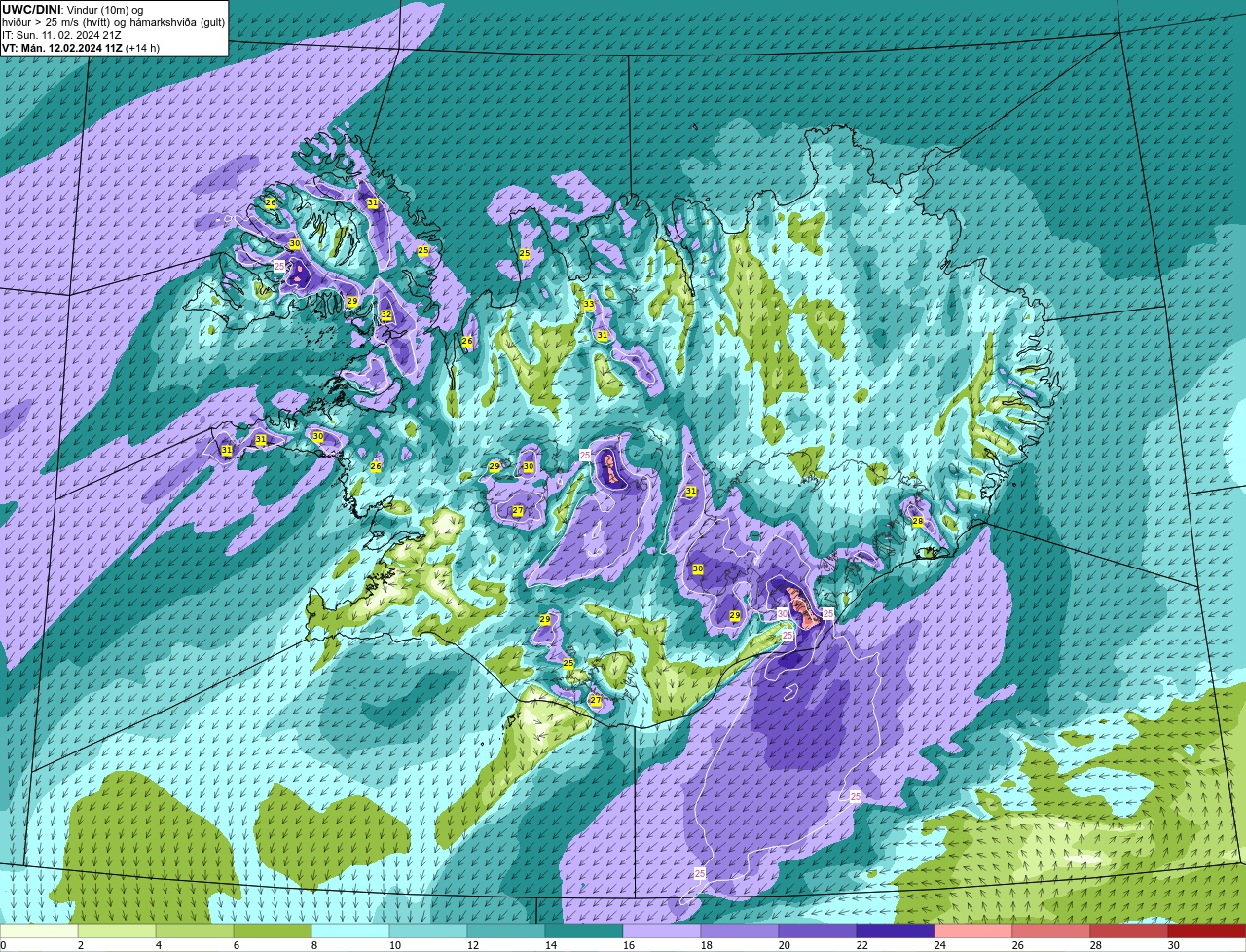
Task: Click the white-boxed "30" gust contour label
Action: pyautogui.click(x=783, y=613)
